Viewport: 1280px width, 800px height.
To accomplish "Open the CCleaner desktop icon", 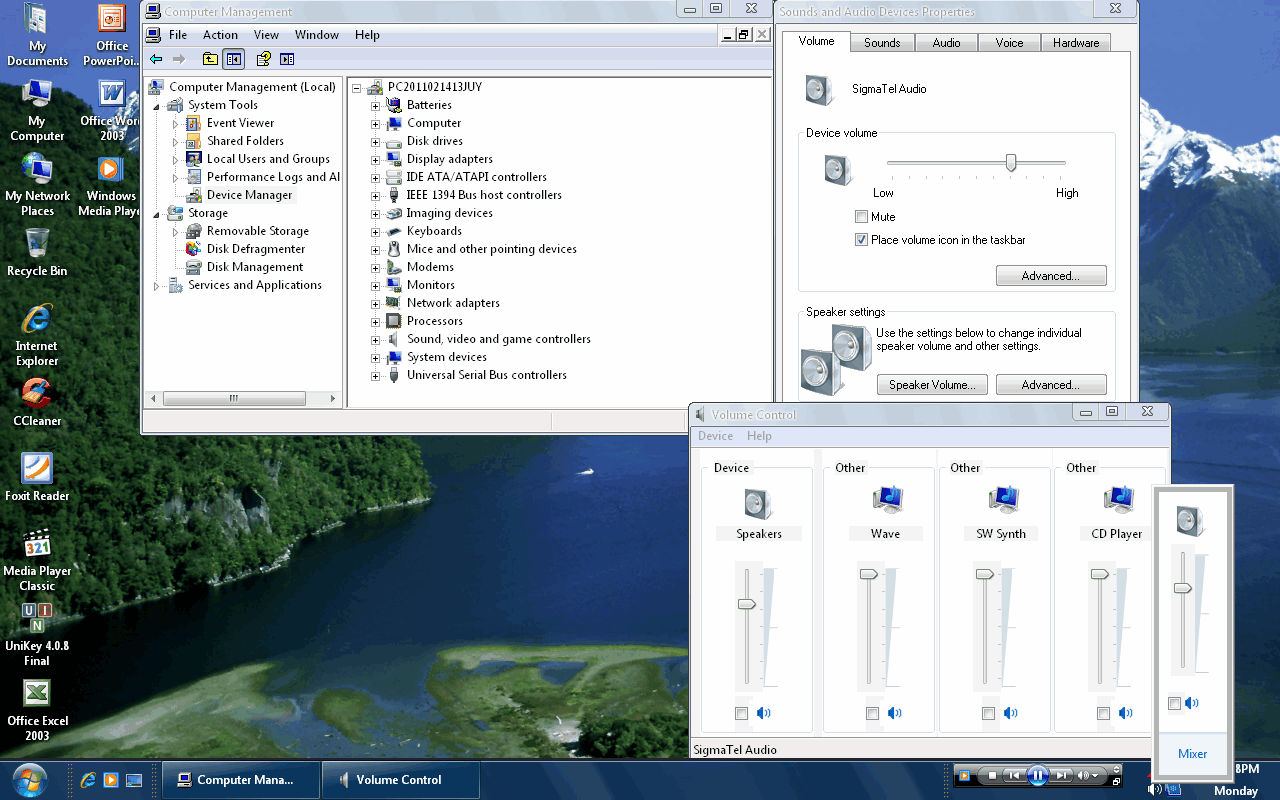I will 37,403.
